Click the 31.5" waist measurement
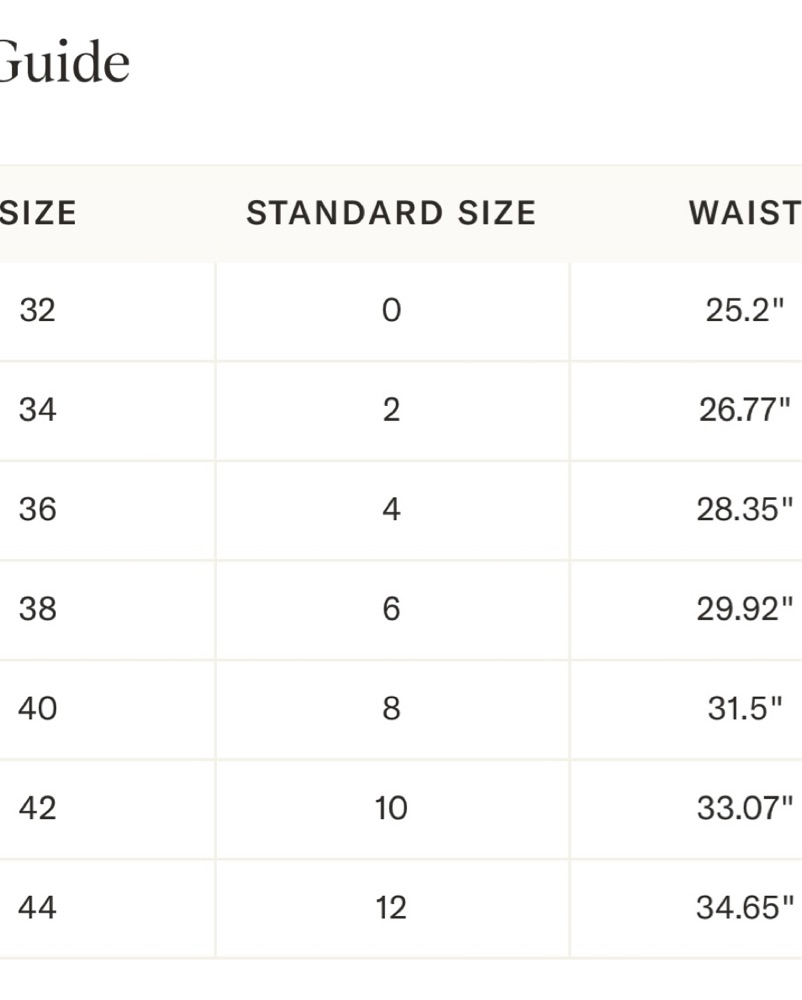 point(744,708)
